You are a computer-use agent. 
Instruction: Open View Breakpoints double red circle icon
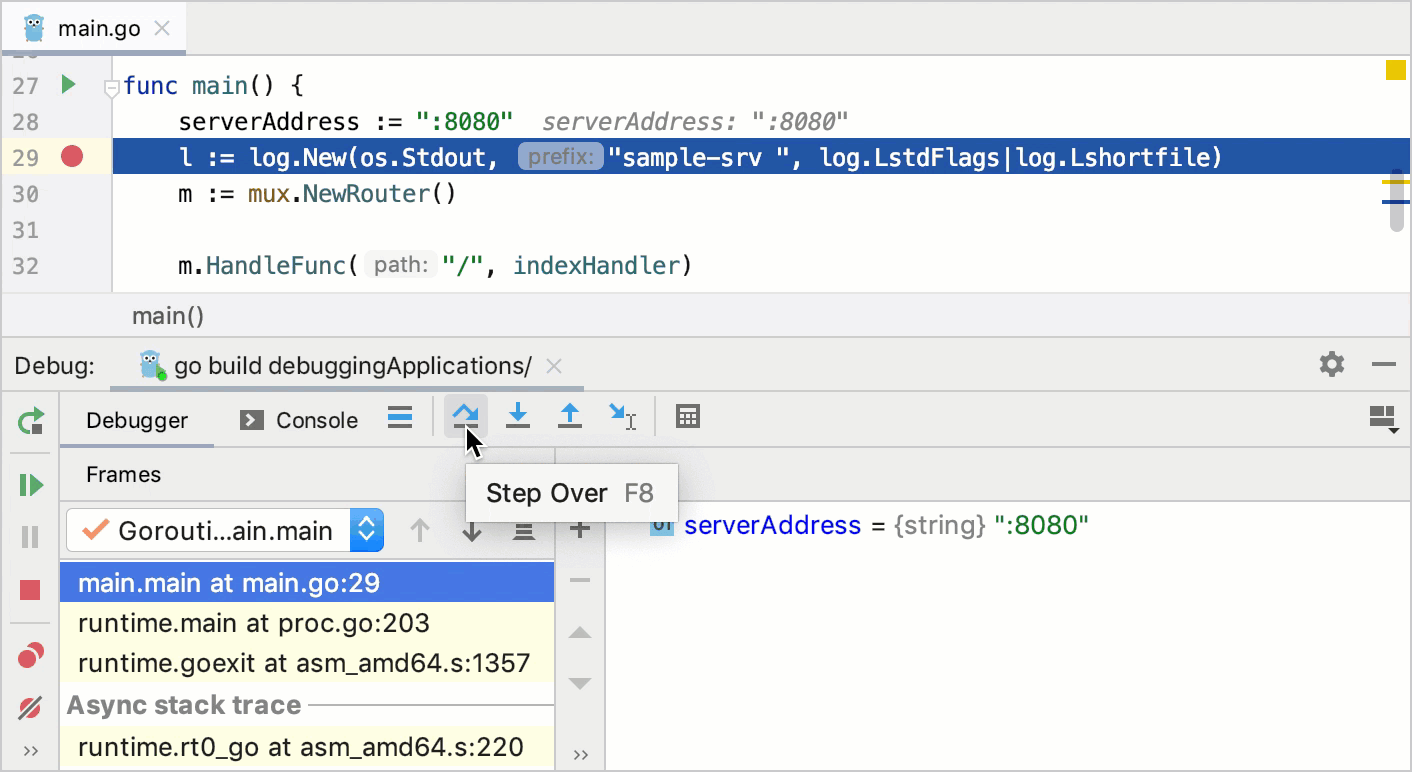pos(30,655)
